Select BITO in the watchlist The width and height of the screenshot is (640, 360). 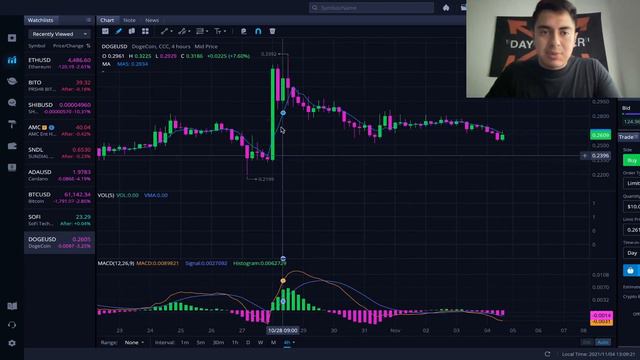[x=59, y=85]
